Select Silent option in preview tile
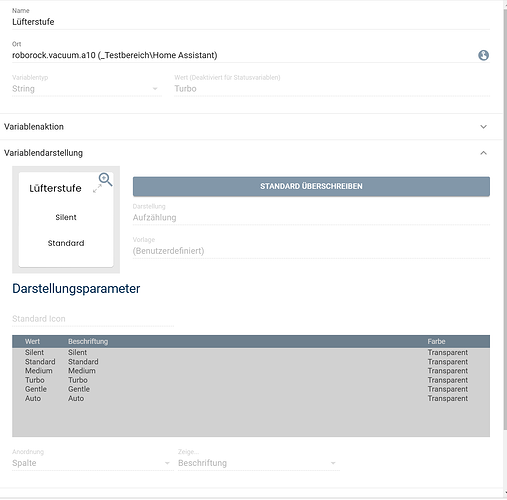Screen dimensions: 507x500 66,217
